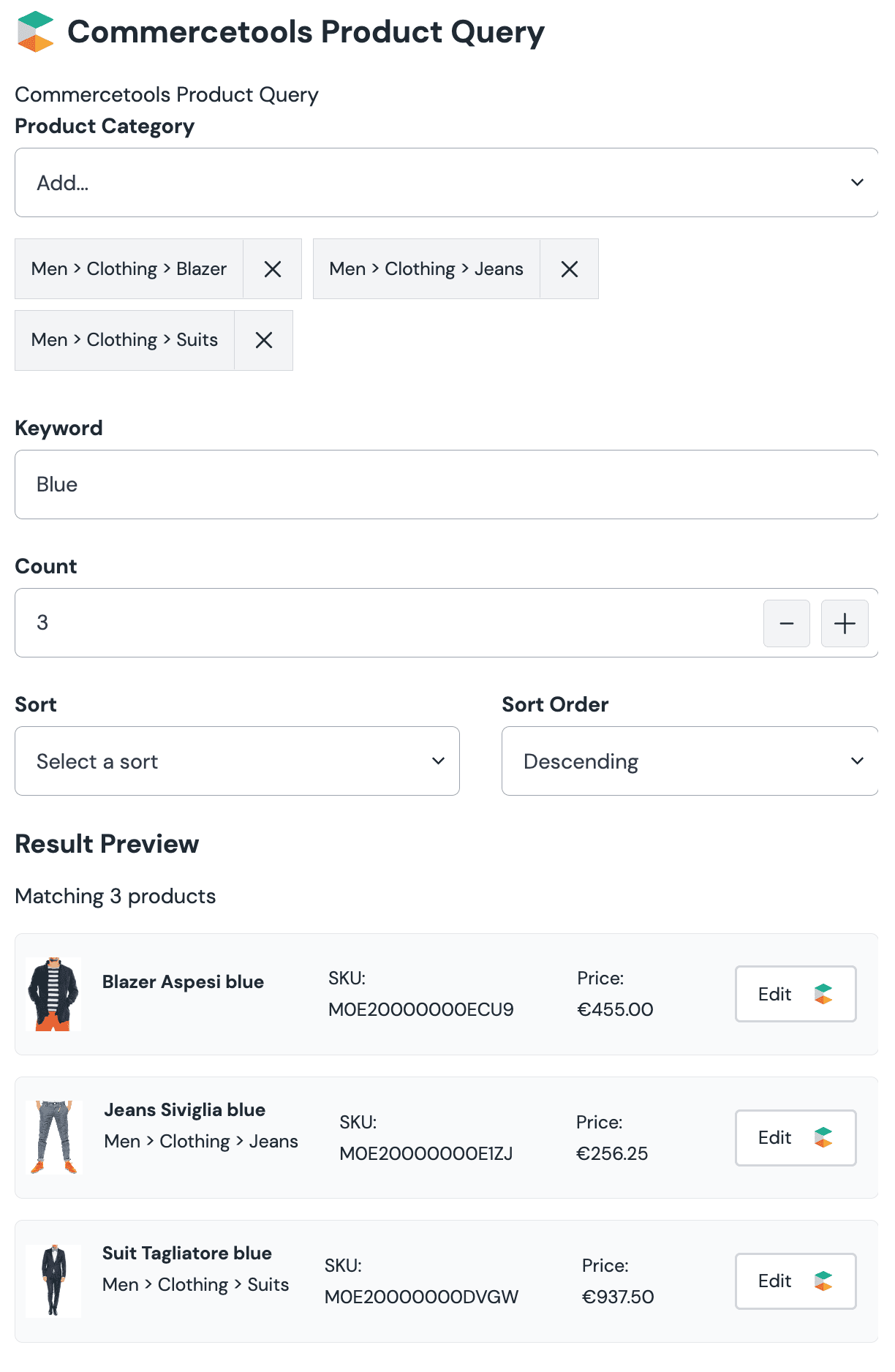Remove the Men > Clothing > Suits tag

pos(263,340)
